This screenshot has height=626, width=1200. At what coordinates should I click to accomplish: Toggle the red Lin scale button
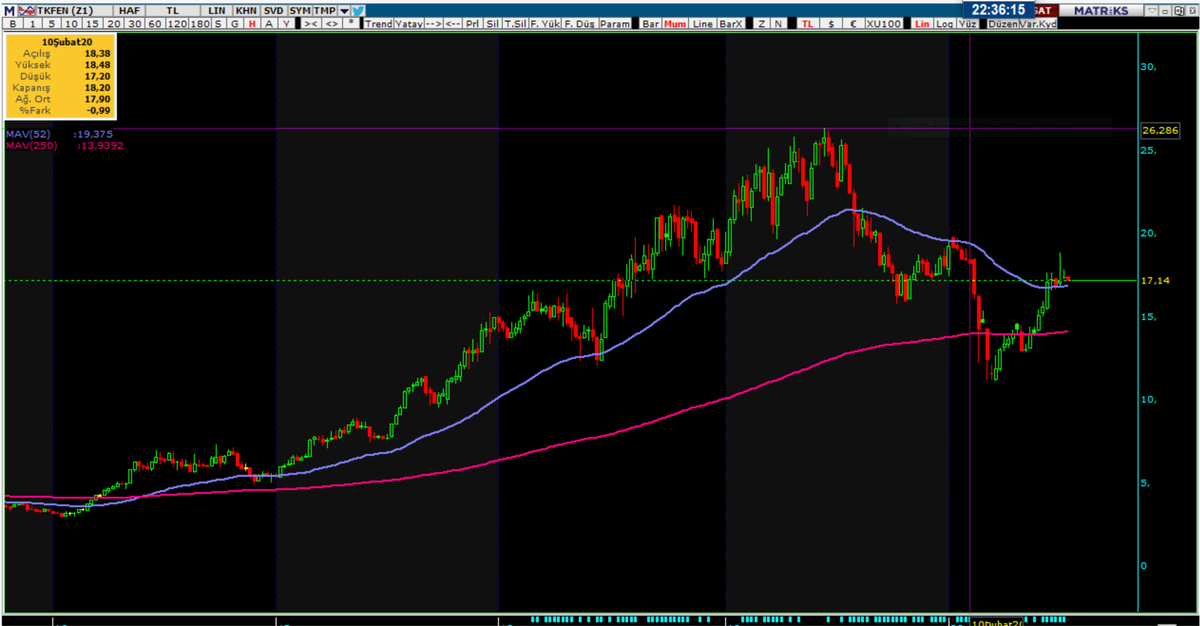point(922,24)
